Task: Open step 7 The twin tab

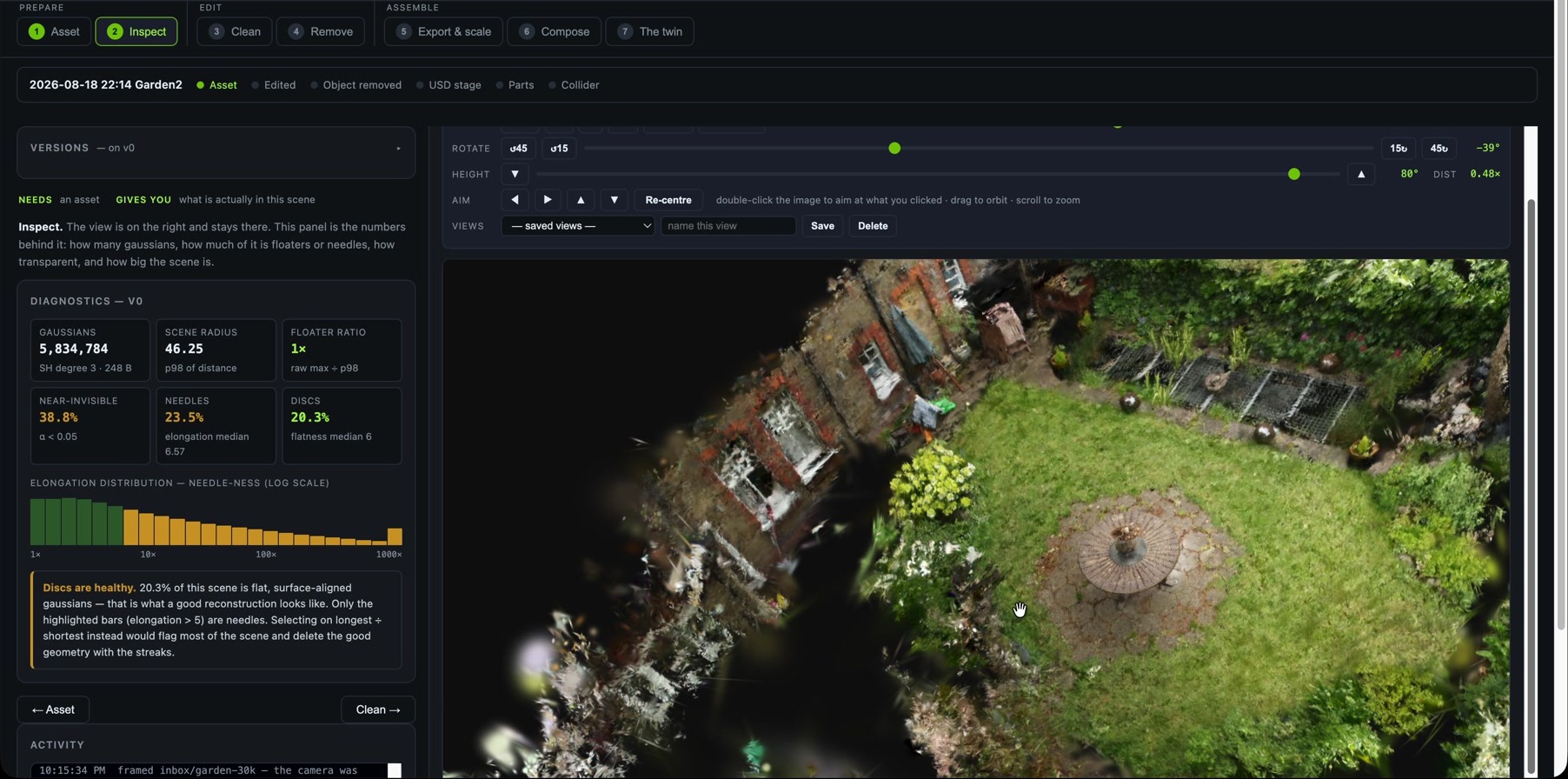Action: click(650, 31)
